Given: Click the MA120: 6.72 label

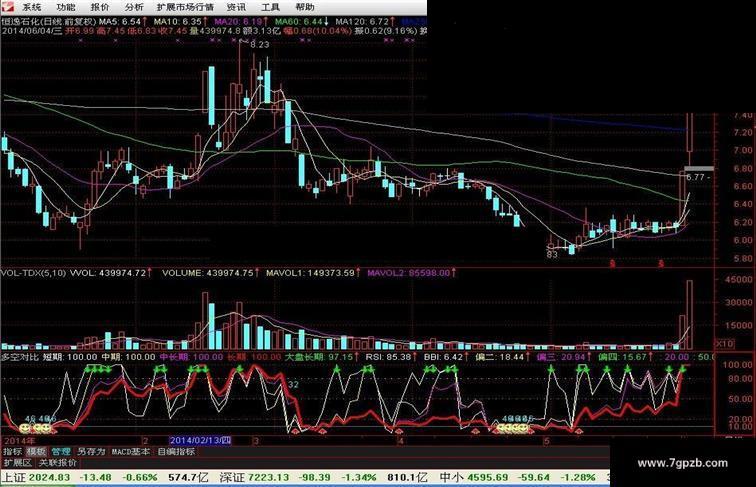Looking at the screenshot, I should click(x=362, y=22).
